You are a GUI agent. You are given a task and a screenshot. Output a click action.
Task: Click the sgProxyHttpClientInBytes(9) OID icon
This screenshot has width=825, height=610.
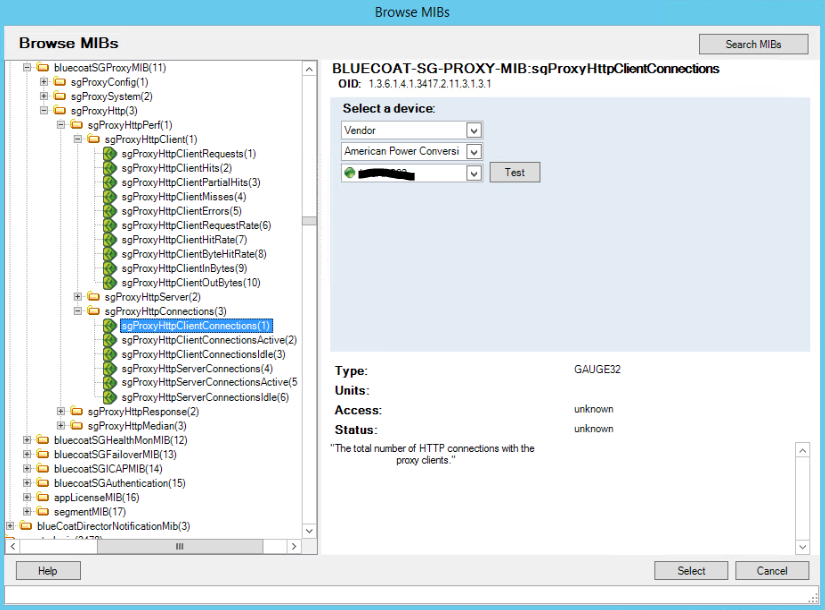coord(109,268)
